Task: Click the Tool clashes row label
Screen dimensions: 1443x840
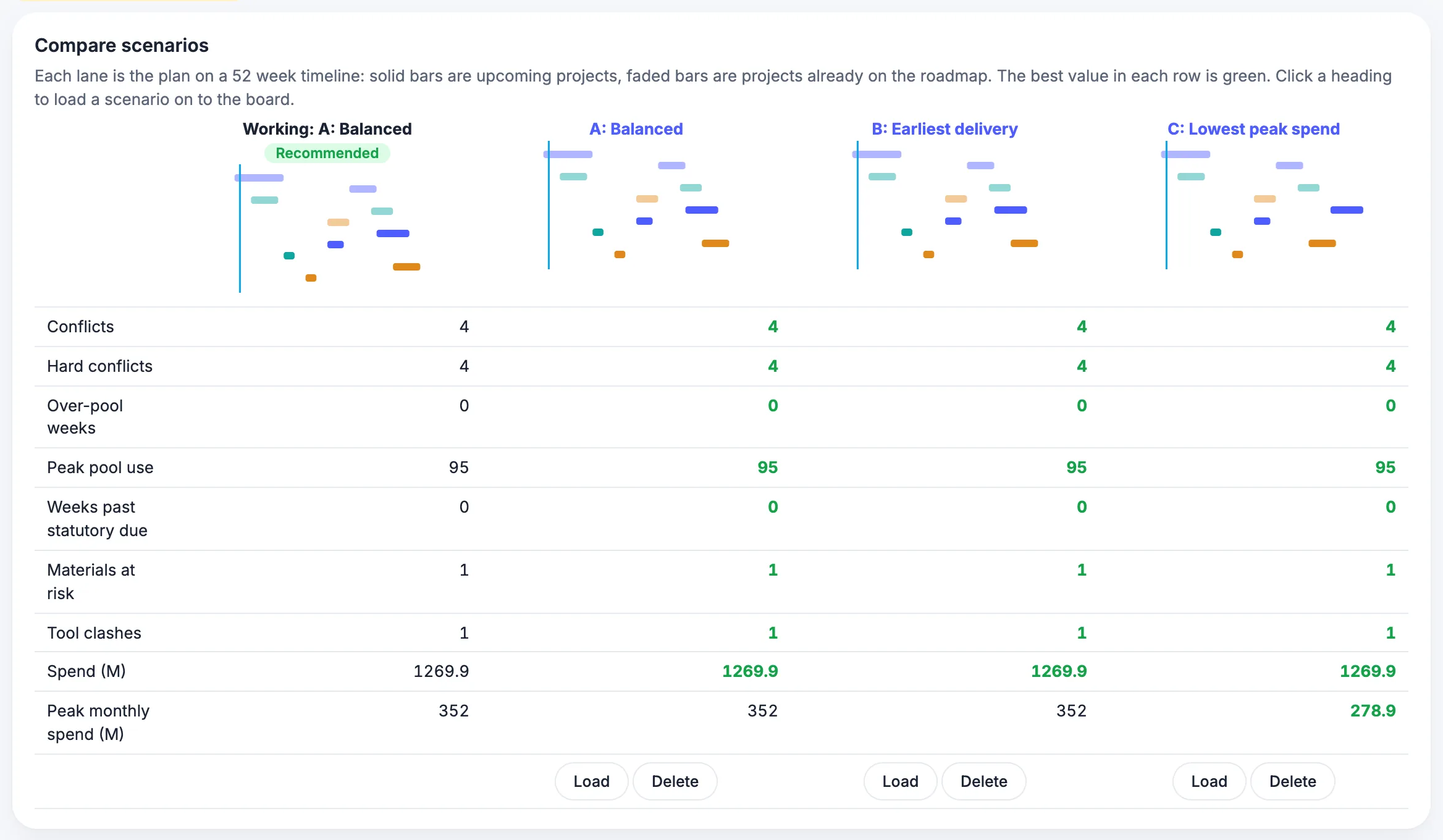Action: [x=94, y=633]
